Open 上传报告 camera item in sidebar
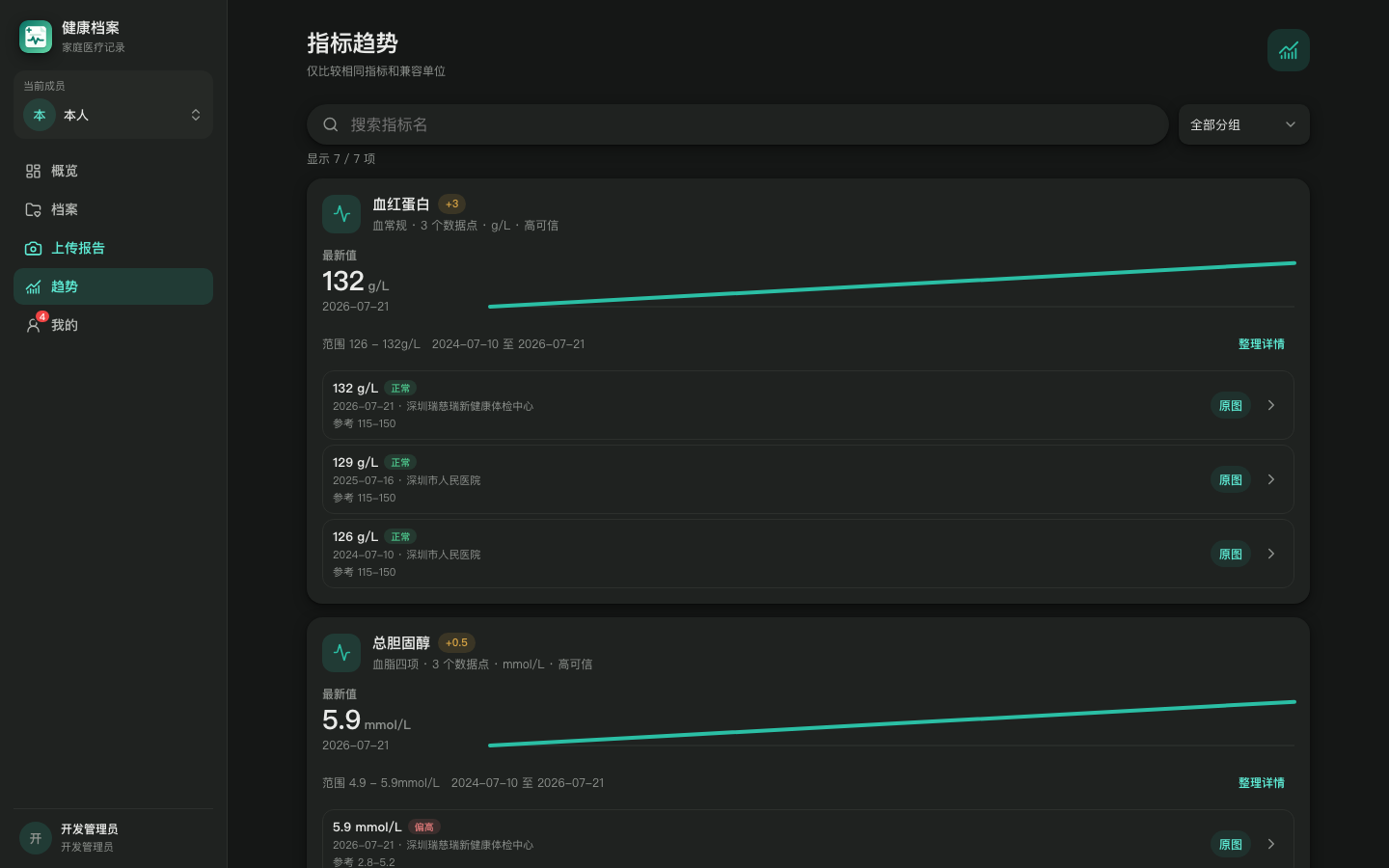This screenshot has height=868, width=1389. [113, 248]
